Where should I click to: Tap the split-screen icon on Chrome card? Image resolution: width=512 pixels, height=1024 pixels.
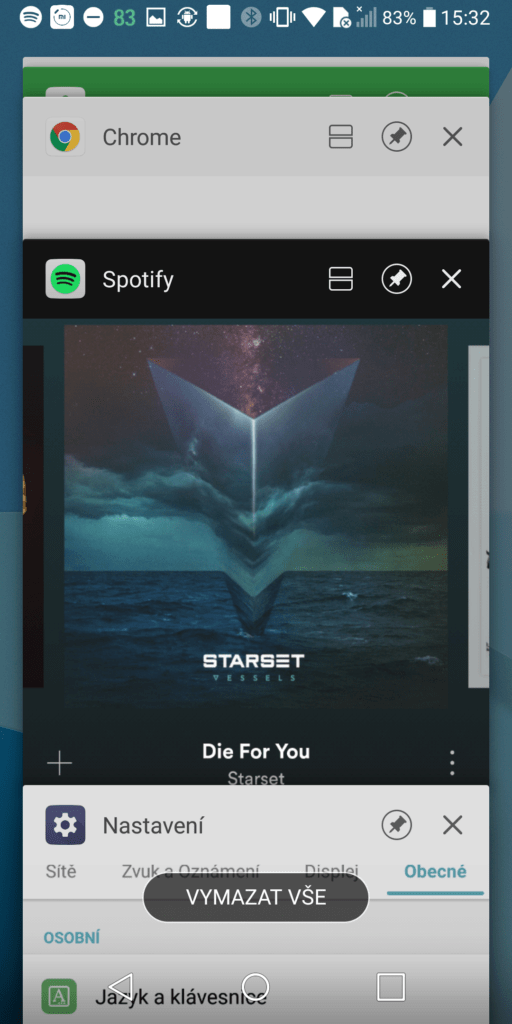(x=341, y=136)
